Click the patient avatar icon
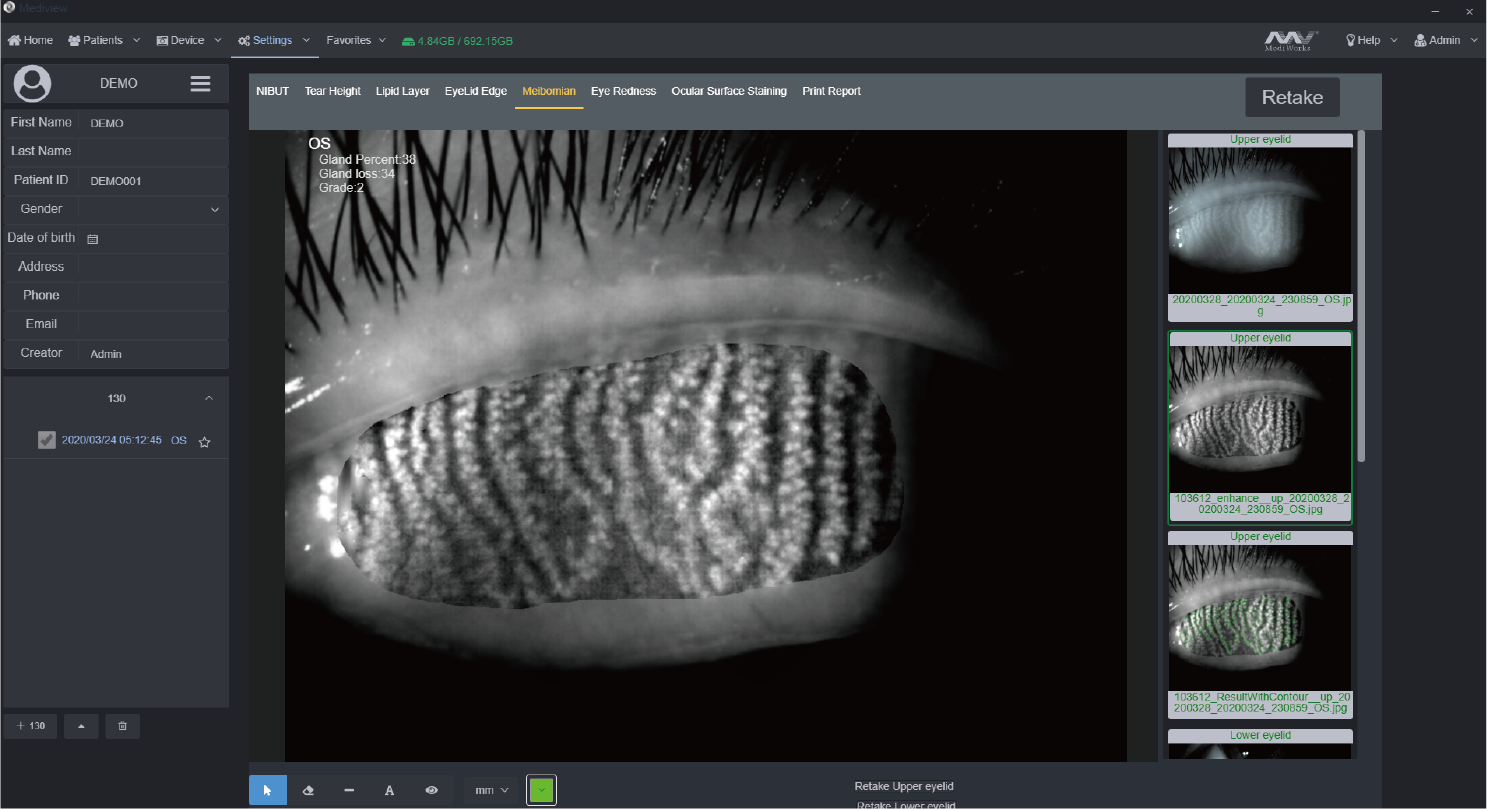Viewport: 1487px width, 809px height. click(x=32, y=84)
